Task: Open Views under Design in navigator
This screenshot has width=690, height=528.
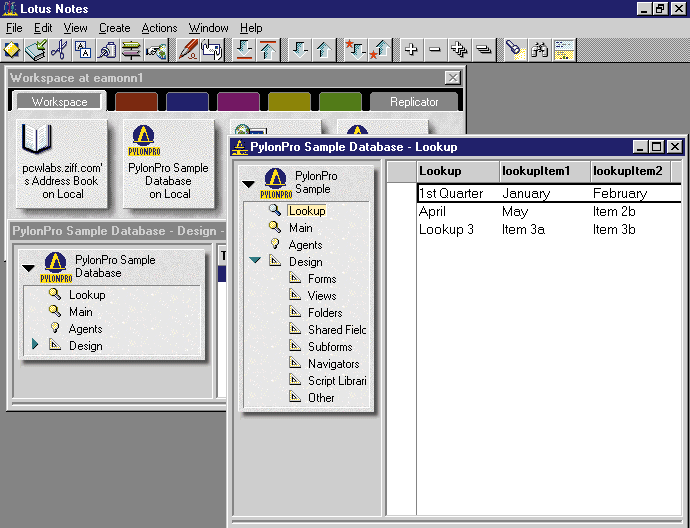Action: (322, 296)
